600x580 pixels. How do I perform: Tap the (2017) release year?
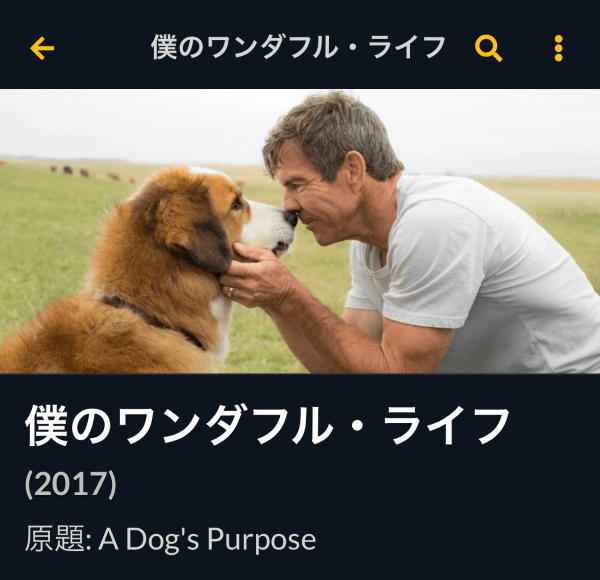click(x=71, y=484)
